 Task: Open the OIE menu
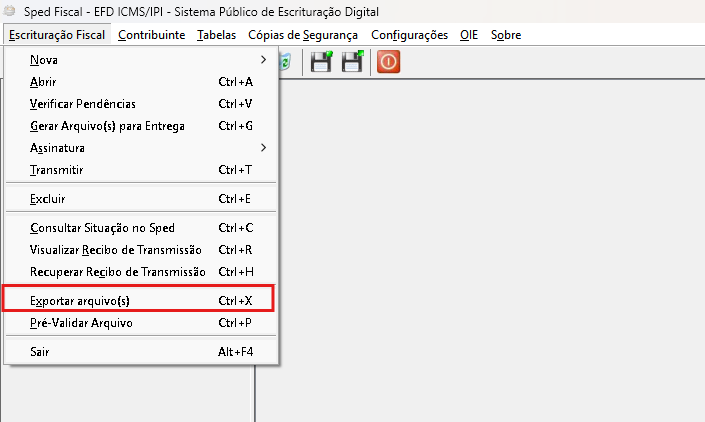pyautogui.click(x=469, y=35)
